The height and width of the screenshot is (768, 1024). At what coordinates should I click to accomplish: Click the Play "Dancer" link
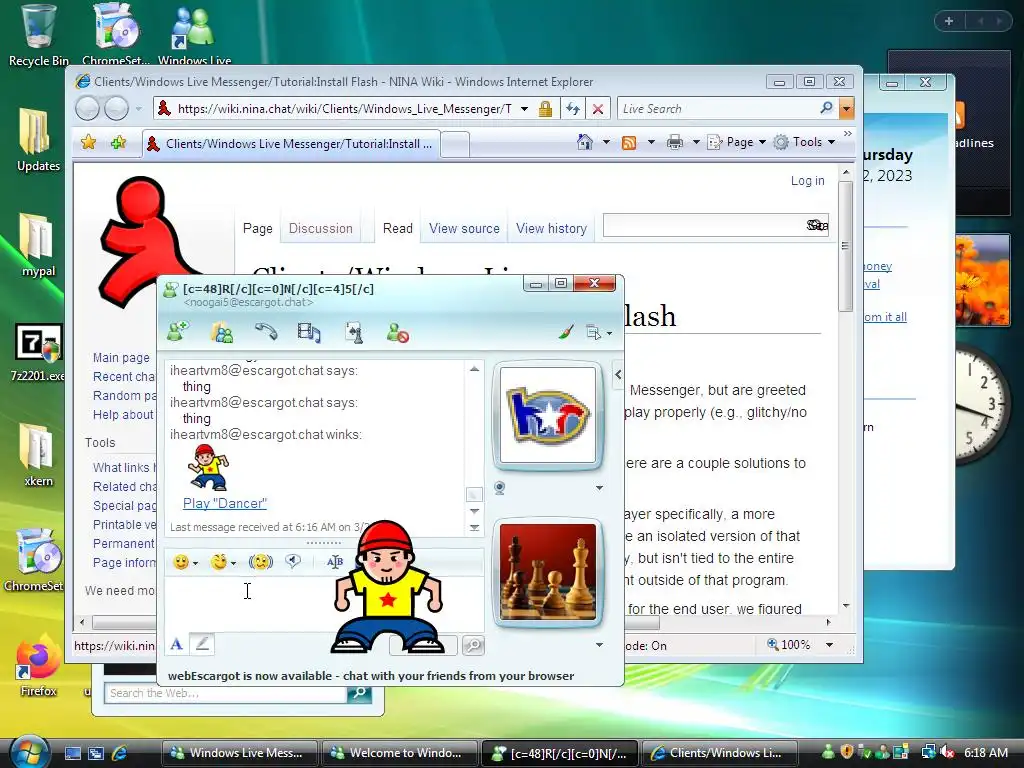coord(225,504)
